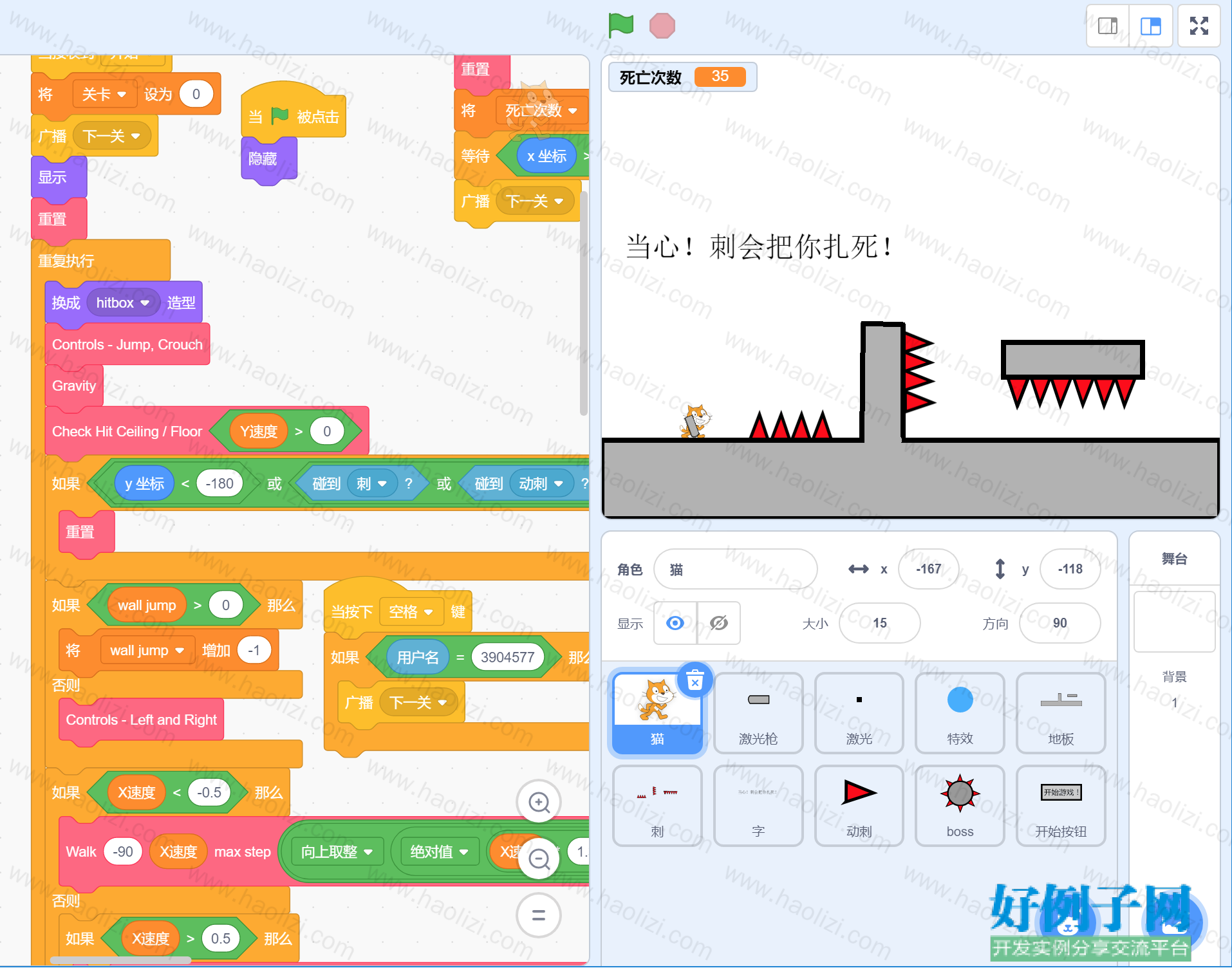This screenshot has height=968, width=1232.
Task: Click the Gravity custom block
Action: pos(74,386)
